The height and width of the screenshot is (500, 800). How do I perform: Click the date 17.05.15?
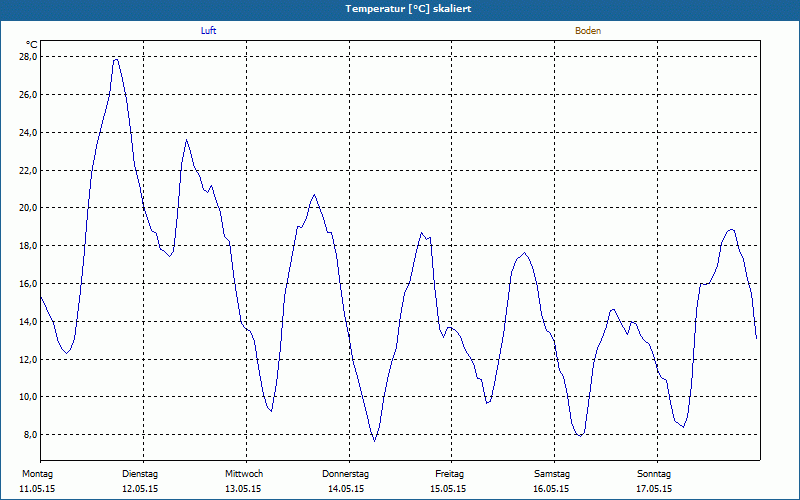(x=654, y=489)
